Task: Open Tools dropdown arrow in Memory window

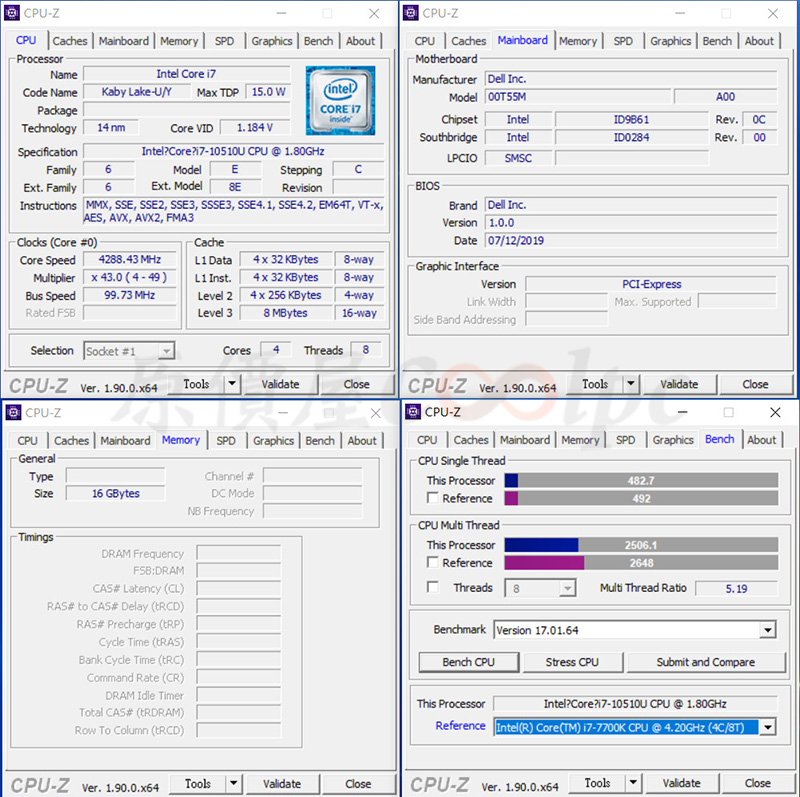Action: pos(234,783)
